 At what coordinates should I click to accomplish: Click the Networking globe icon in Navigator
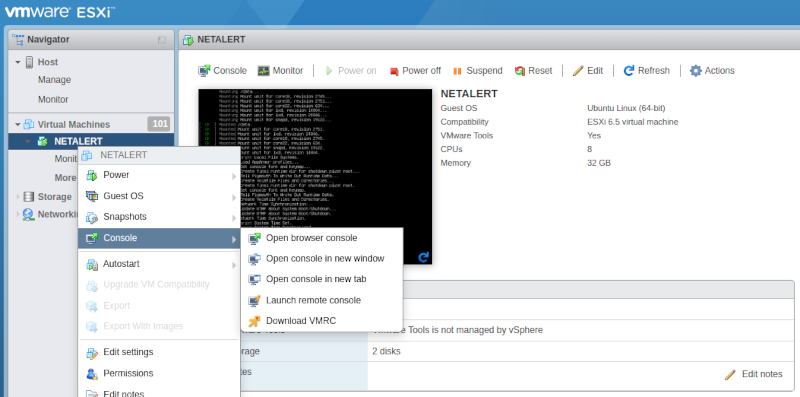[29, 214]
